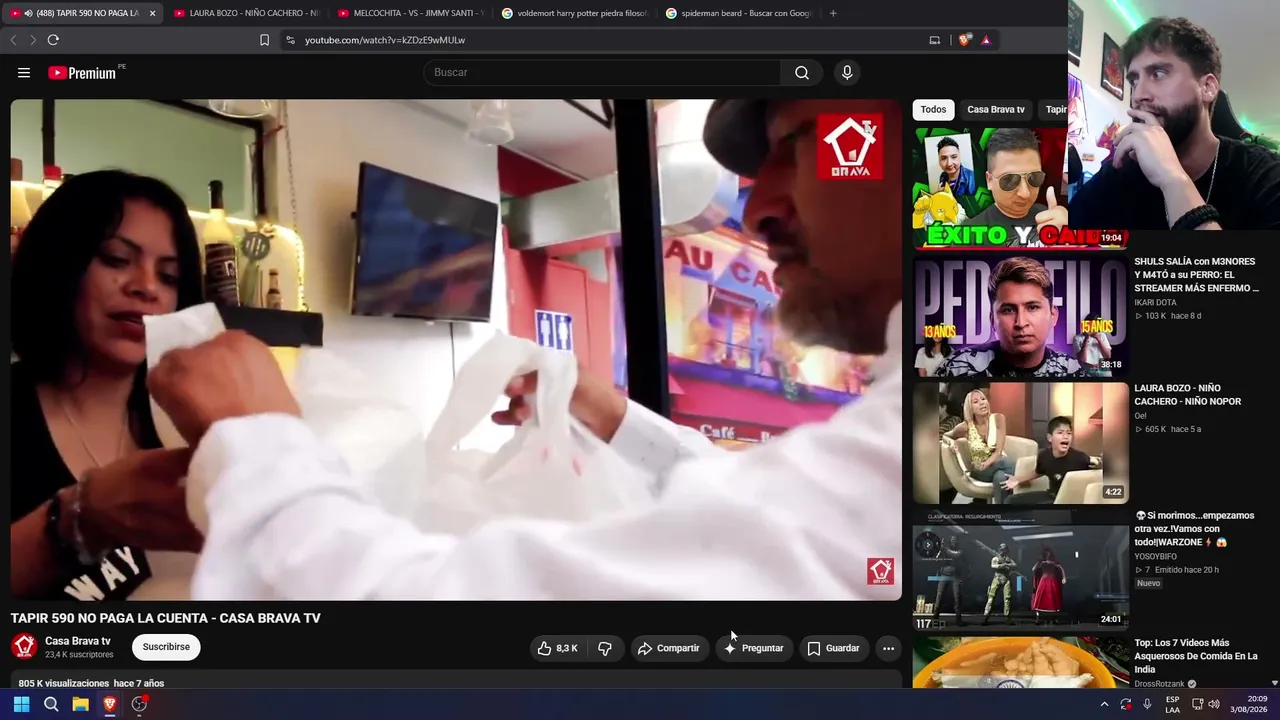Click the video title TAPIR 590 NO PAGA

tap(166, 618)
